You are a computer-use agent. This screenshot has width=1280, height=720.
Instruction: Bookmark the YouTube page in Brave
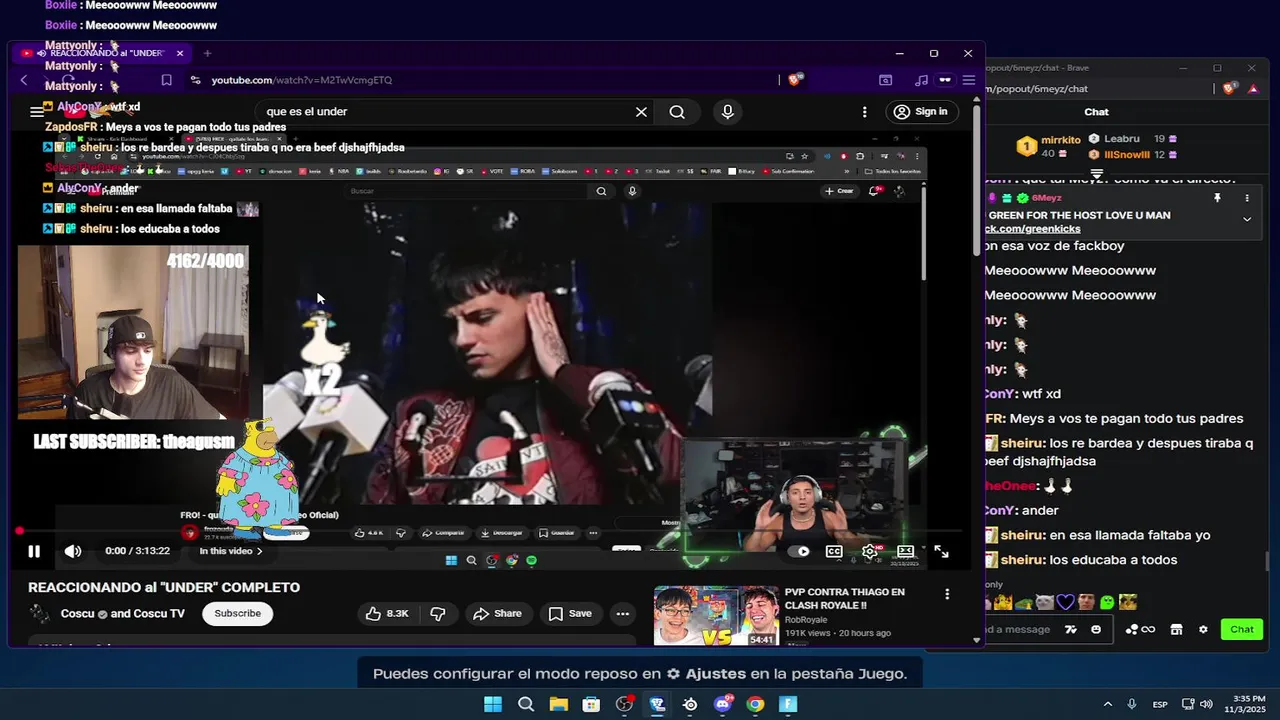[167, 80]
